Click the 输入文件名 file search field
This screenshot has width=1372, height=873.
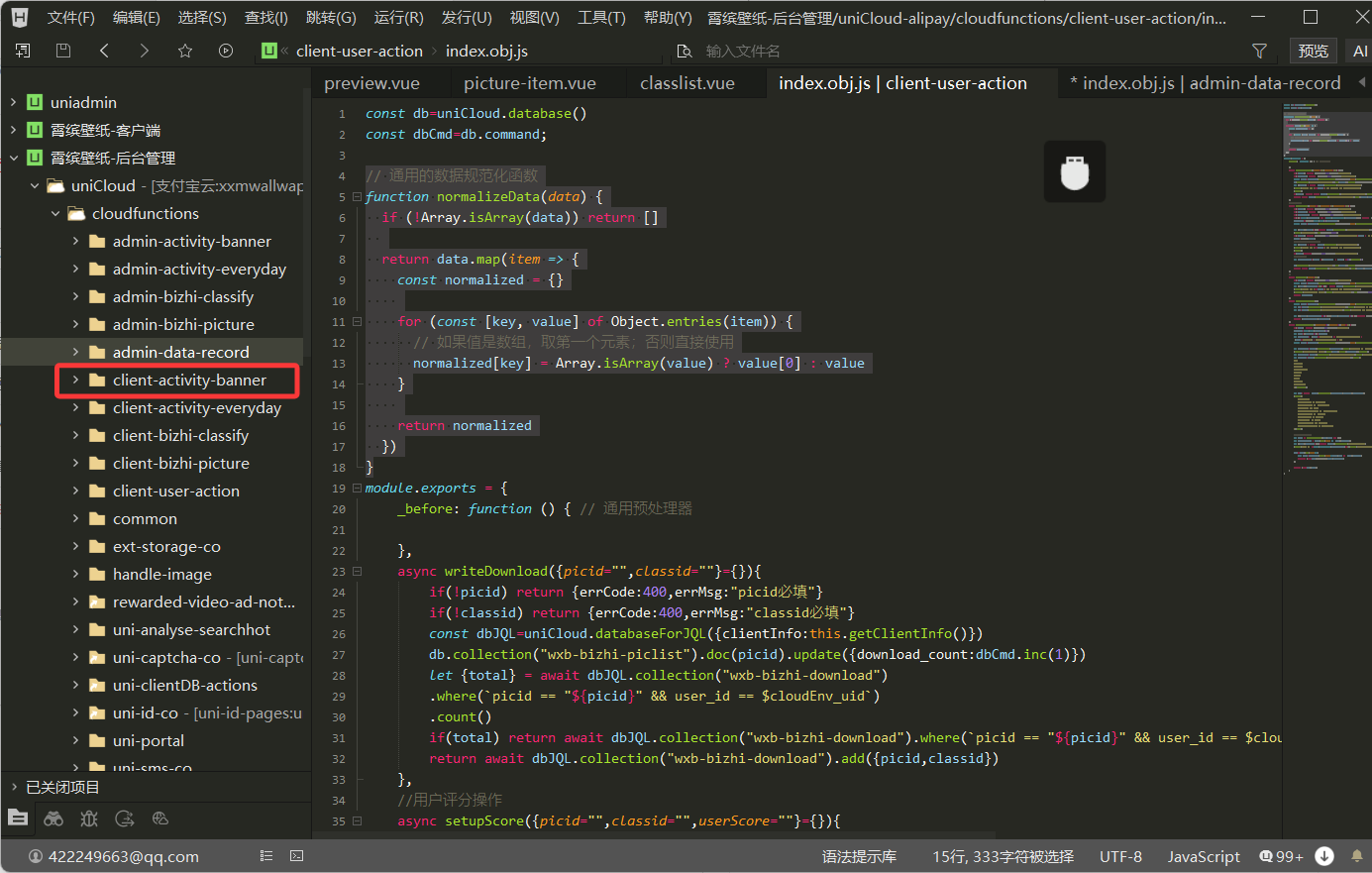(743, 51)
